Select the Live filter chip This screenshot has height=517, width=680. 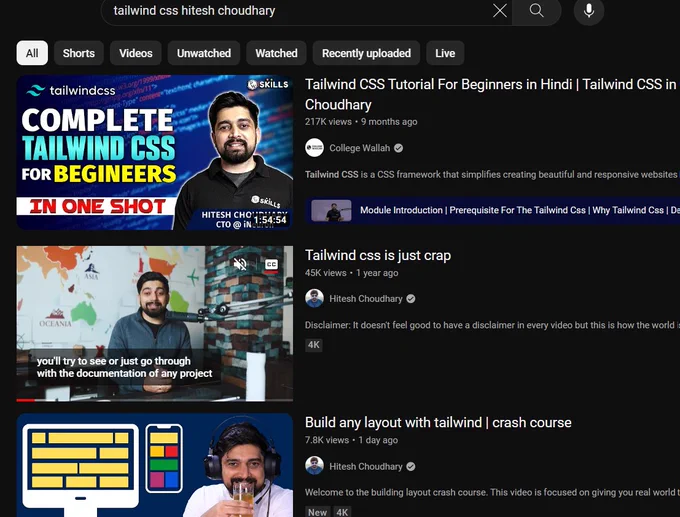click(x=445, y=53)
